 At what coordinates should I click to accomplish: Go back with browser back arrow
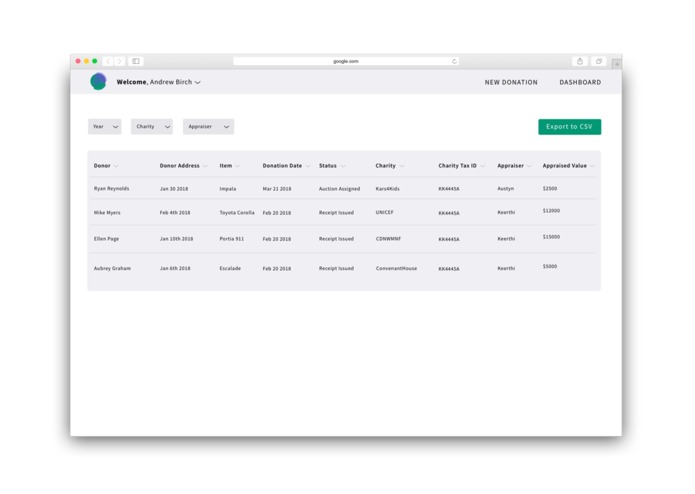pos(108,61)
